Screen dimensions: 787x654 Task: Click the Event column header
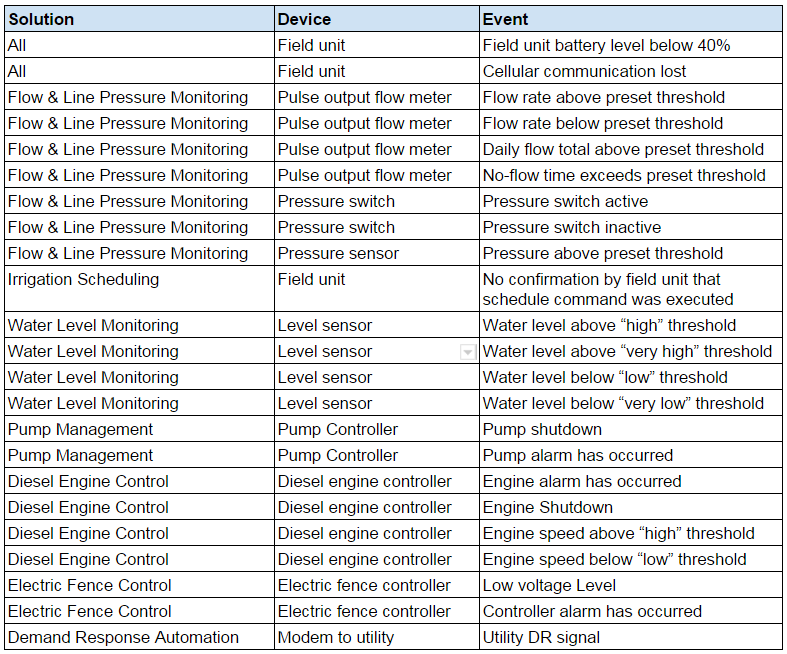(x=505, y=19)
